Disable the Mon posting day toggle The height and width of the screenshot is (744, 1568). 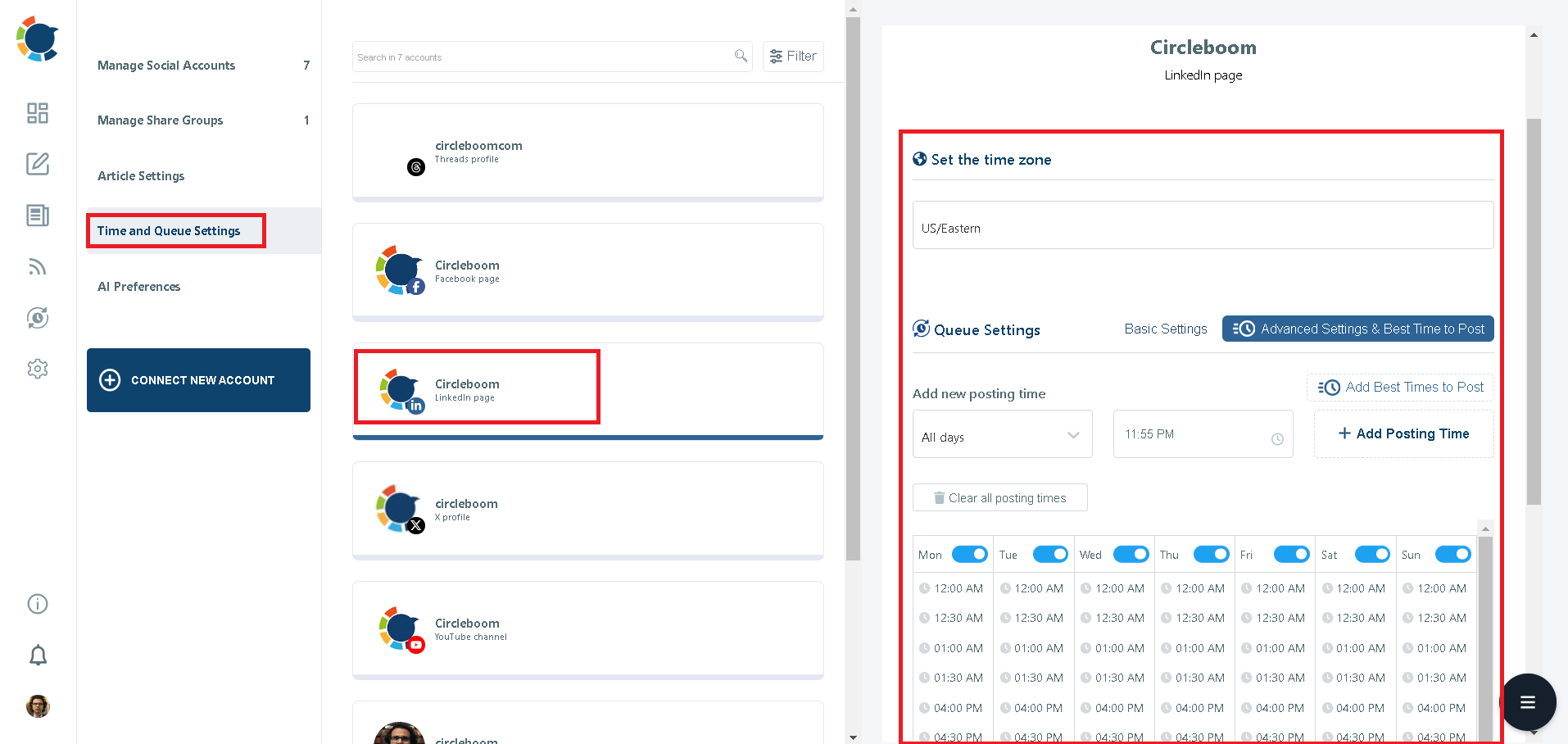coord(969,554)
